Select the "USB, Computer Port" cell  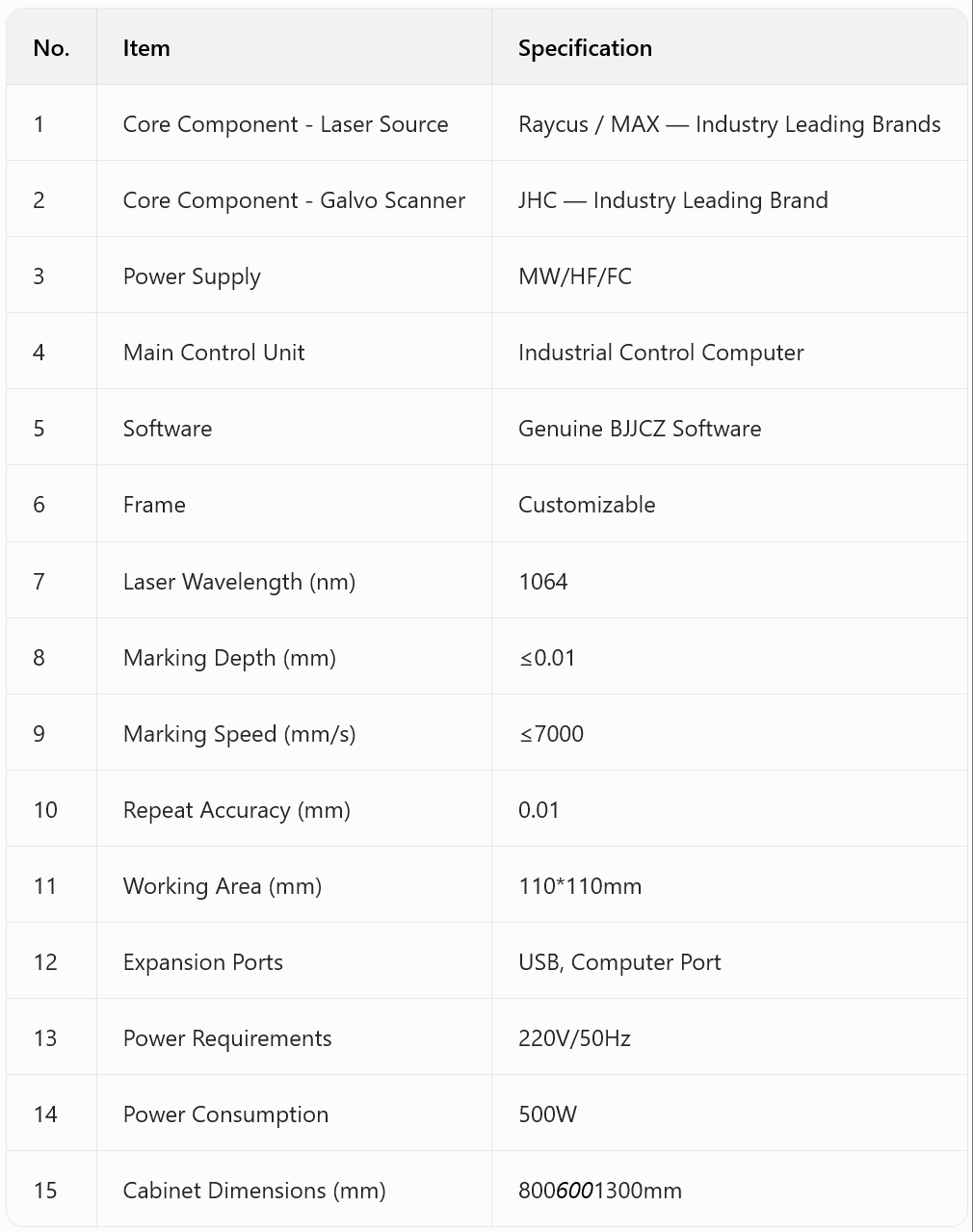[619, 962]
